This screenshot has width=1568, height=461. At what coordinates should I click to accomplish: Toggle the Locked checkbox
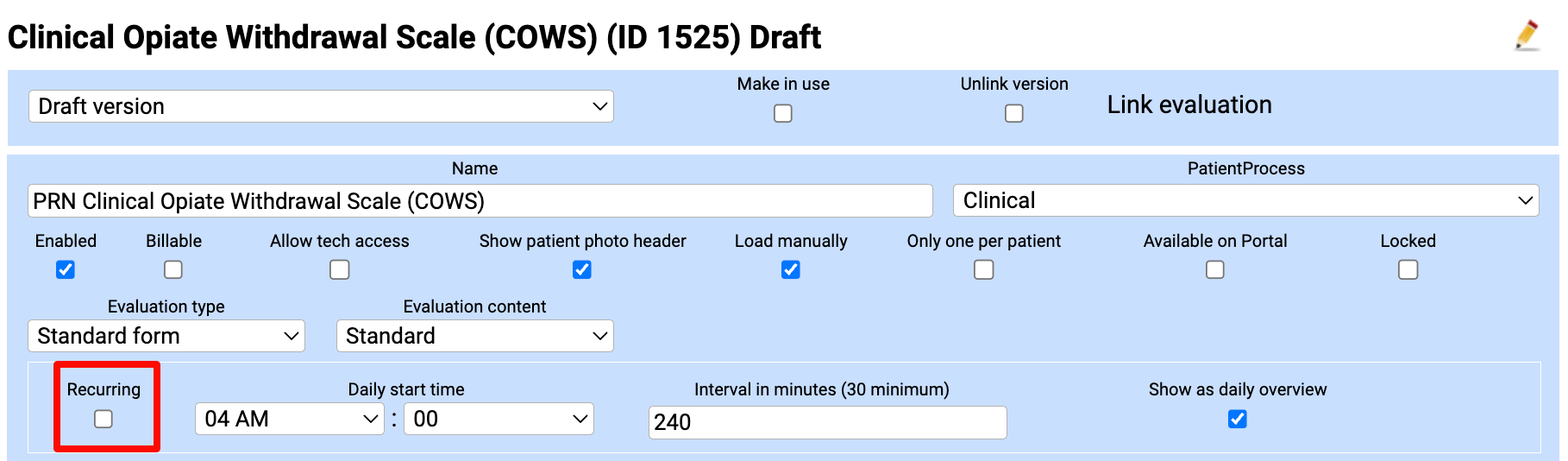[x=1408, y=270]
